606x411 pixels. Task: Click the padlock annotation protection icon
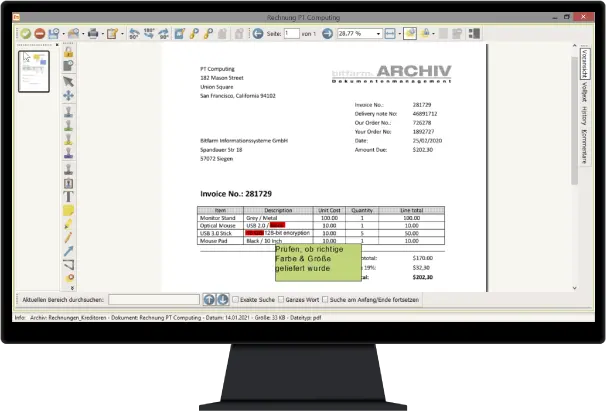[425, 34]
